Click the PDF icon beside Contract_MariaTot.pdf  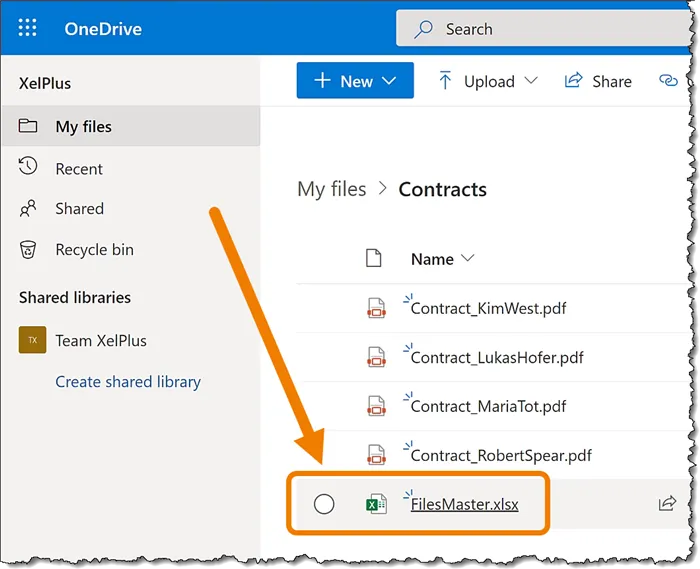[376, 406]
